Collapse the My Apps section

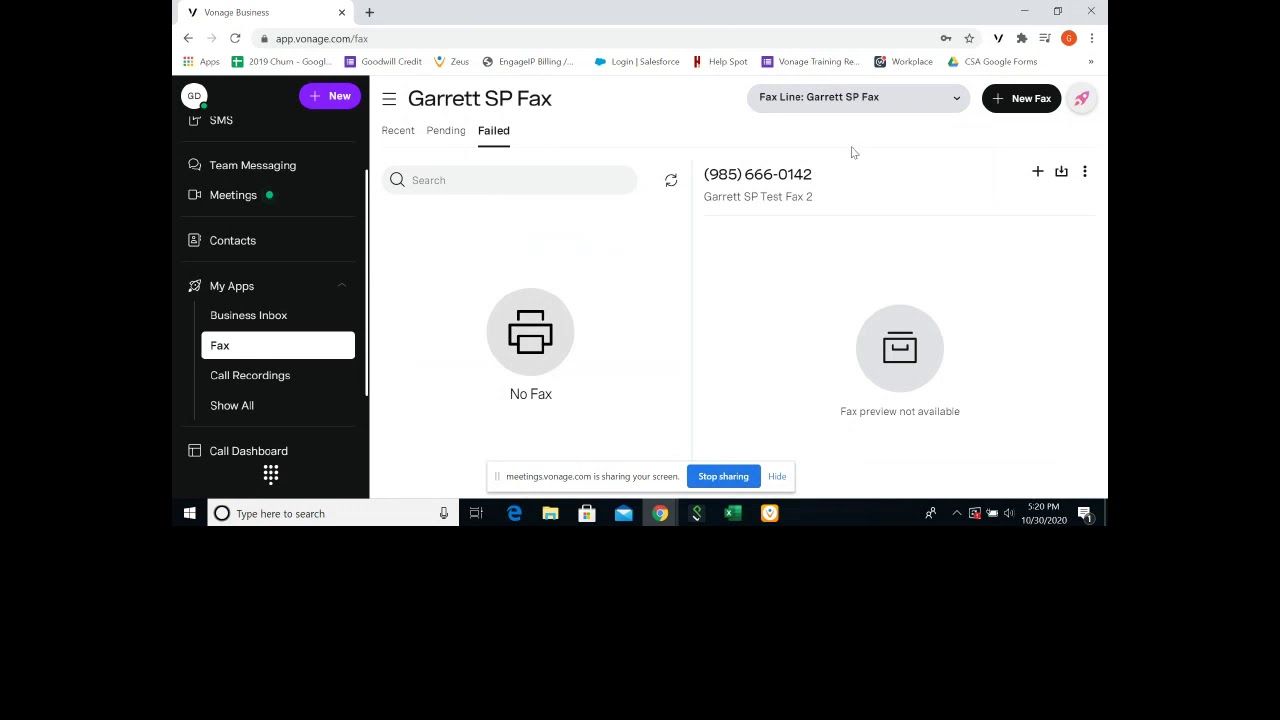(341, 286)
